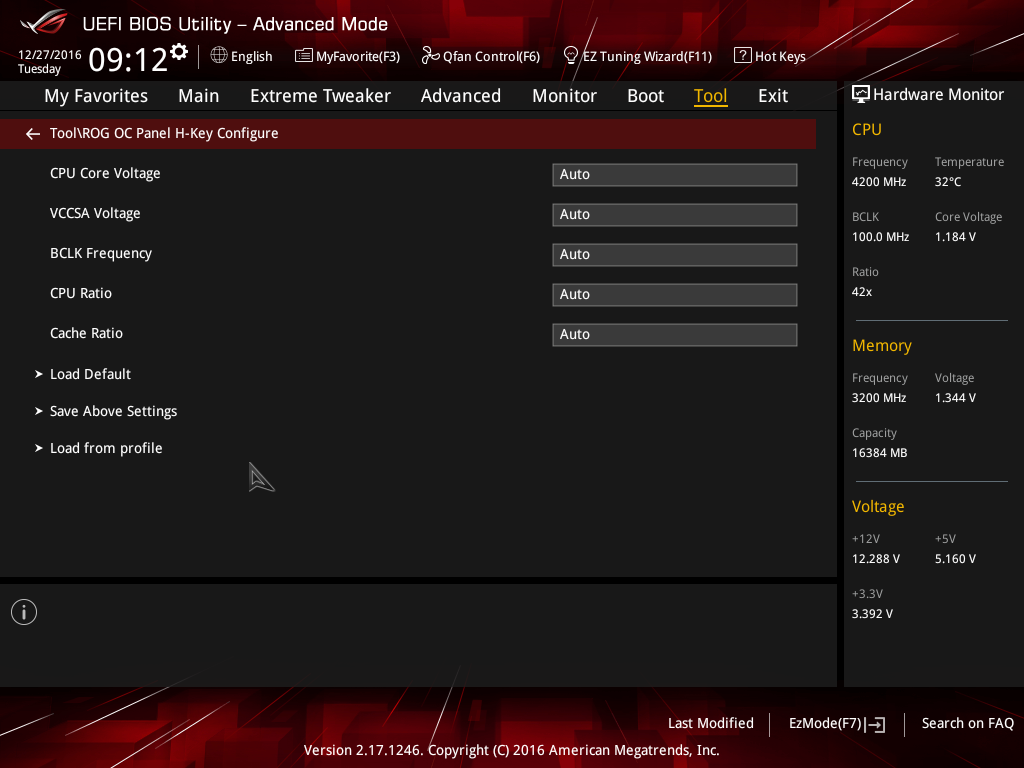Click the 12.288 V reading
The image size is (1024, 768).
click(x=876, y=559)
